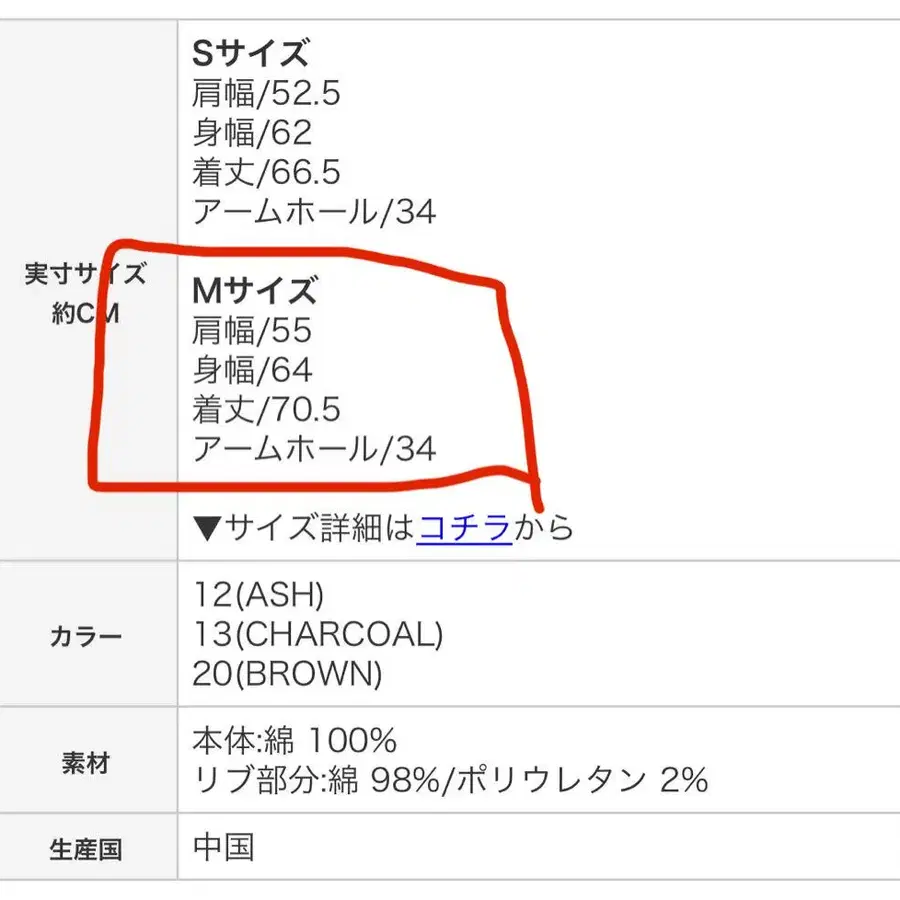Open the コチラ size details link

pyautogui.click(x=464, y=526)
